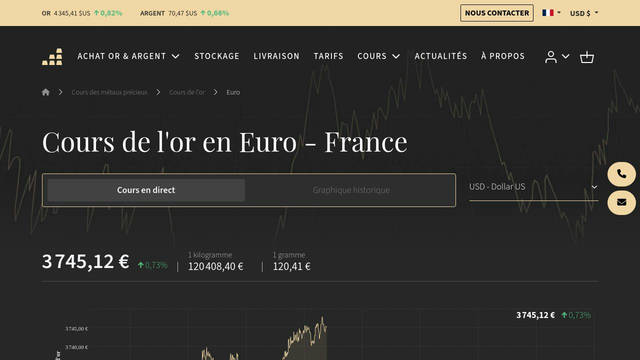This screenshot has height=360, width=640.
Task: Open the USD - Dollar US currency selector
Action: (x=533, y=187)
